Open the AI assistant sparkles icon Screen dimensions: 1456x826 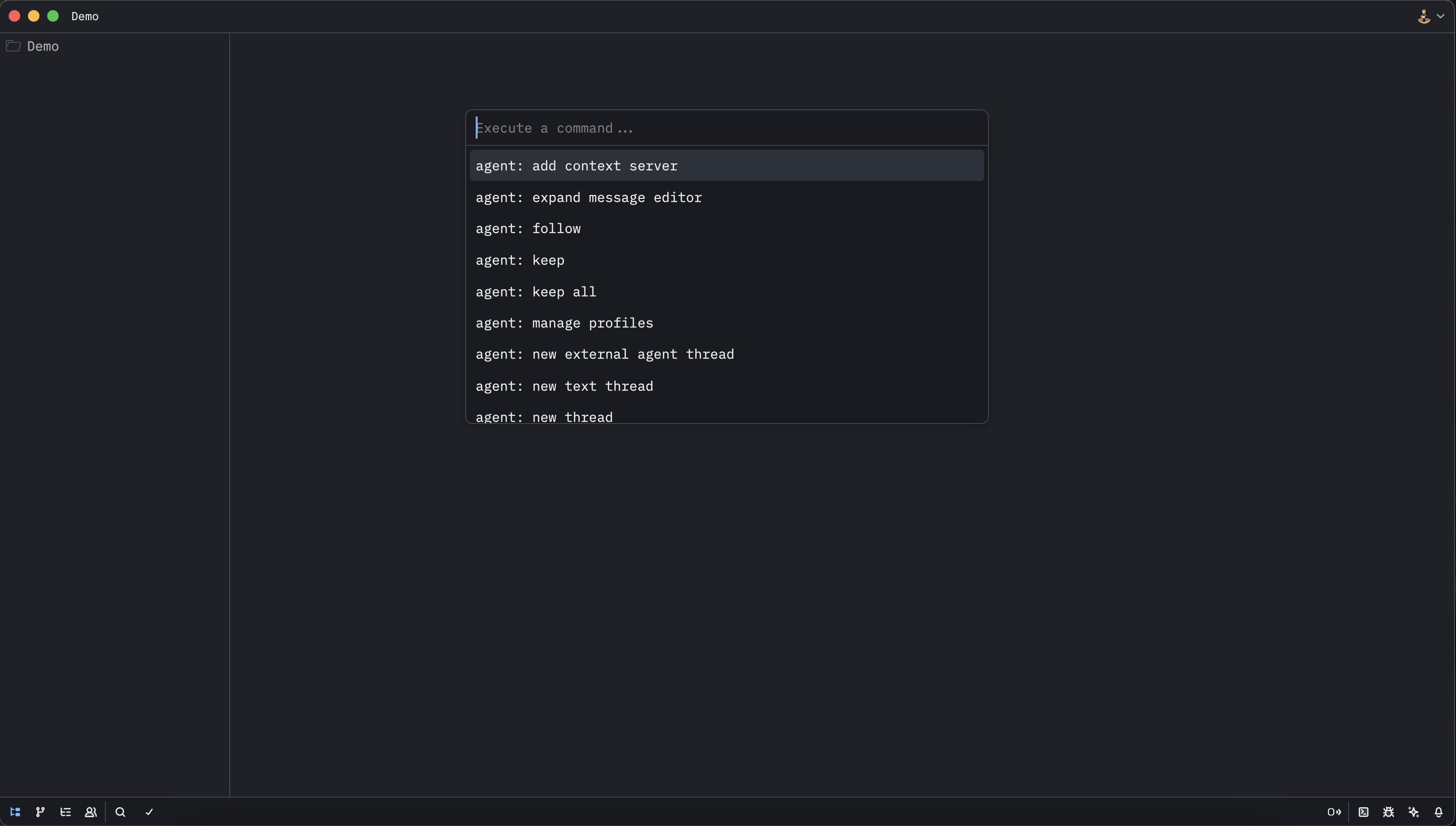[1413, 812]
